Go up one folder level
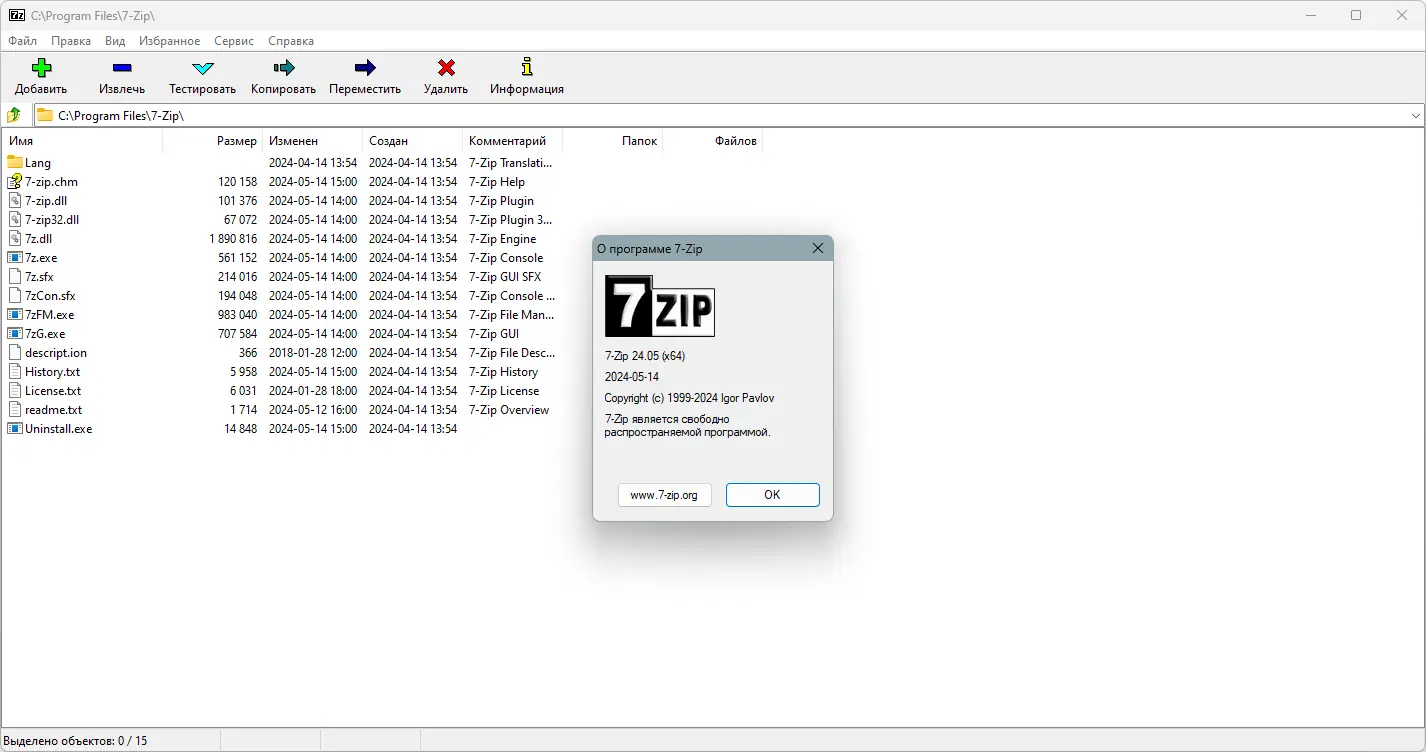Viewport: 1426px width, 752px height. click(14, 115)
